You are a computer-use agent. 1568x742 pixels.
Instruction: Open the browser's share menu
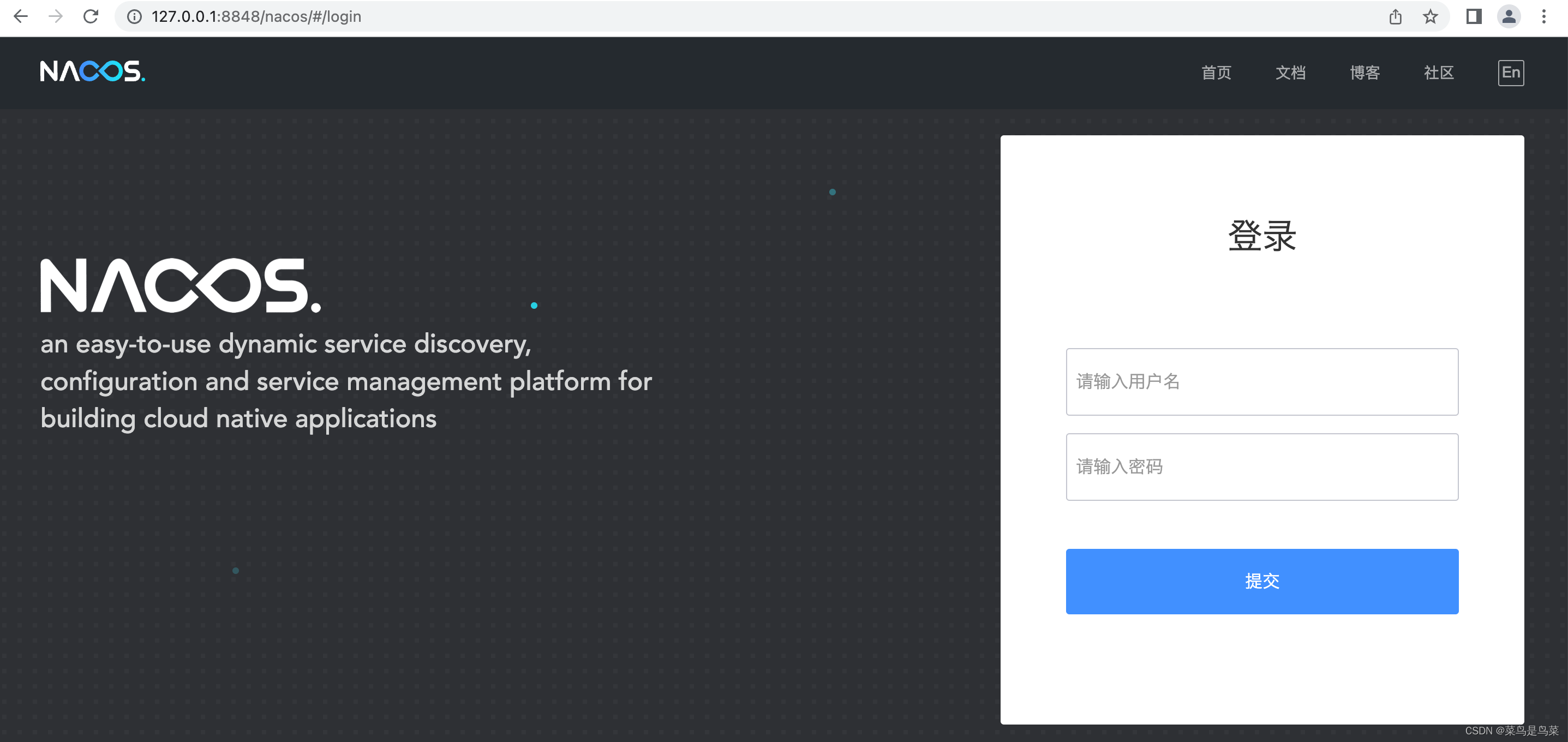1396,16
